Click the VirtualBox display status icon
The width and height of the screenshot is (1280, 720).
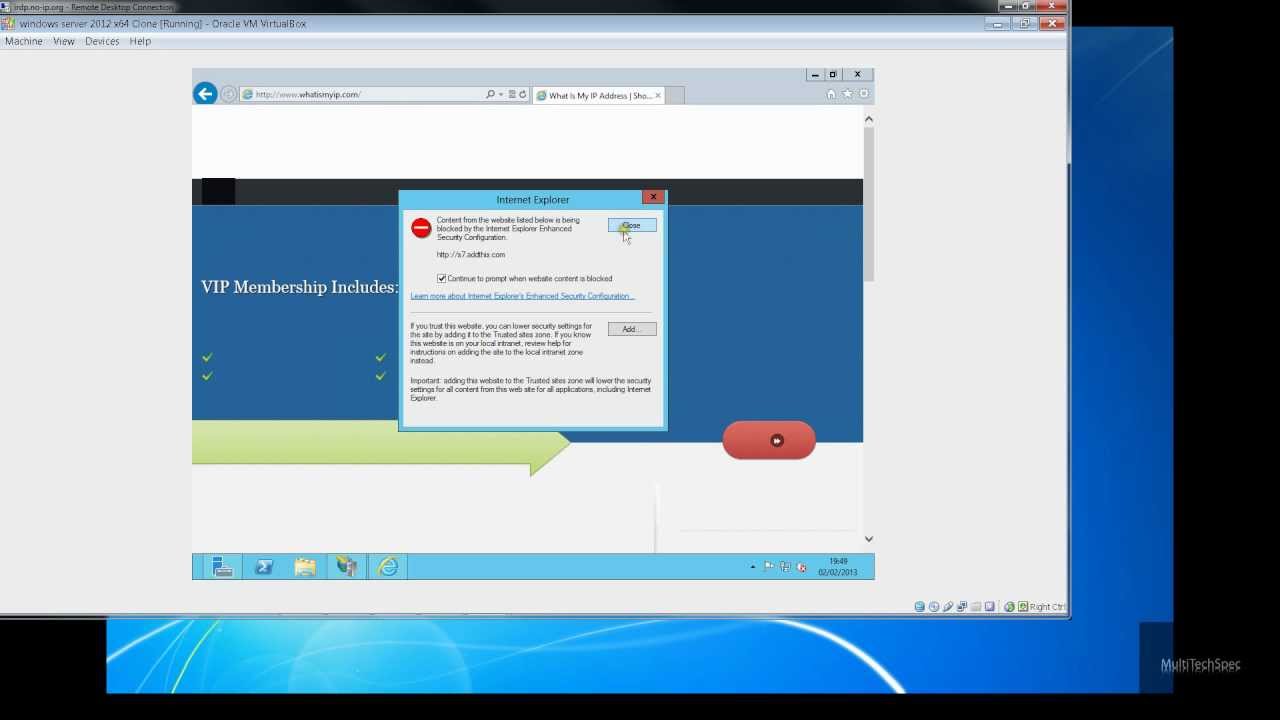tap(990, 607)
